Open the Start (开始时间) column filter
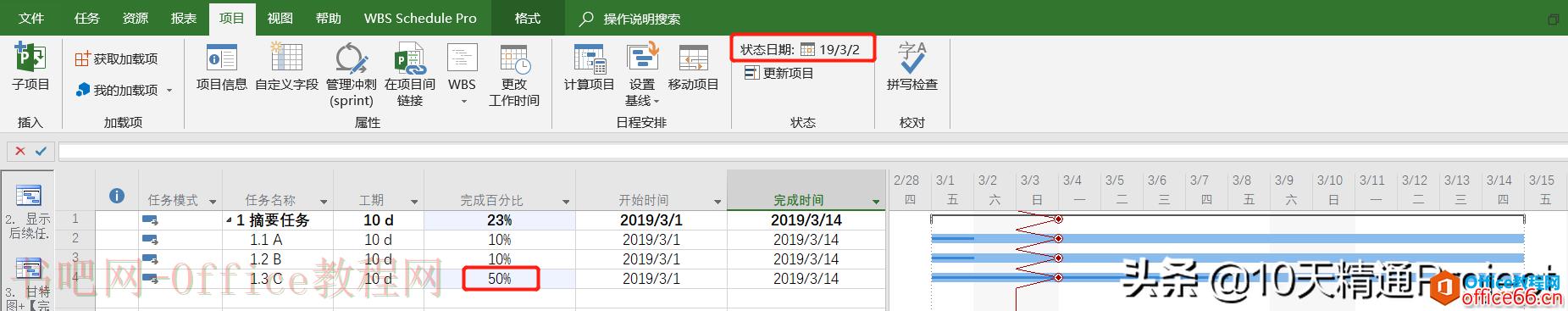The image size is (1568, 311). point(718,202)
